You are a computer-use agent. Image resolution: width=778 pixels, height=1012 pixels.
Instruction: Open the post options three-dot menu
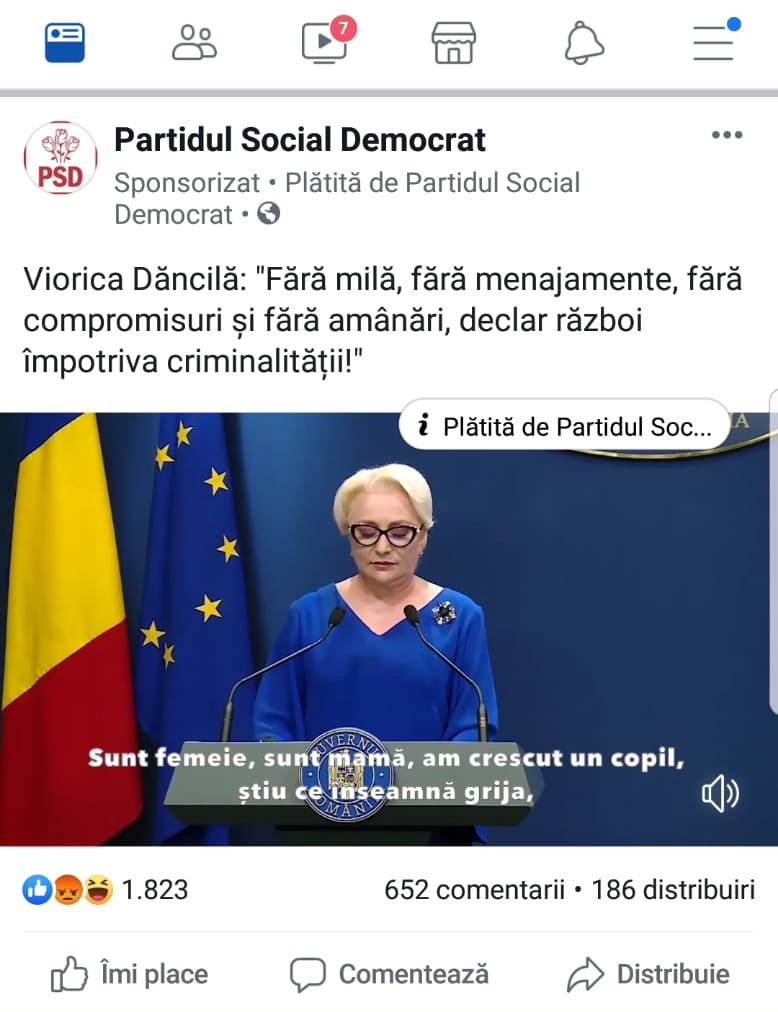click(x=727, y=135)
